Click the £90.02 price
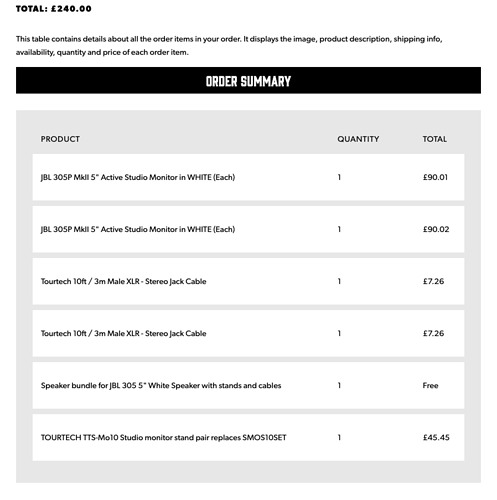 [436, 229]
